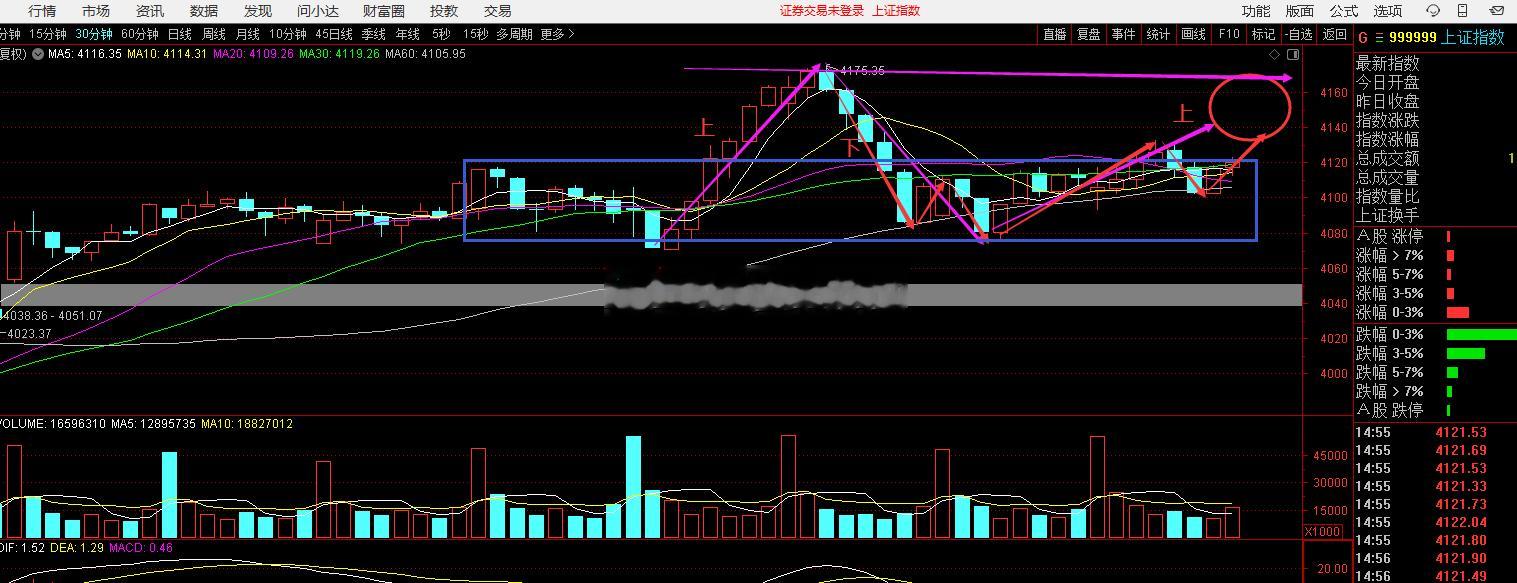Click the DIF: 1.52 MACD label
The image size is (1517, 583).
tap(20, 547)
